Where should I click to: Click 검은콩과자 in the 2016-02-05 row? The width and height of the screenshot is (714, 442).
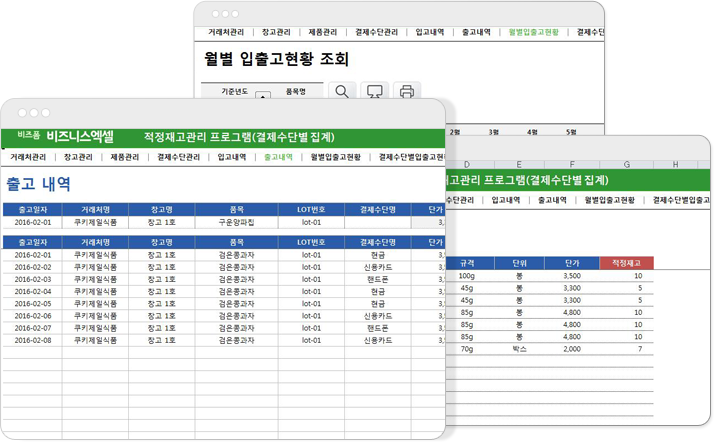[236, 304]
